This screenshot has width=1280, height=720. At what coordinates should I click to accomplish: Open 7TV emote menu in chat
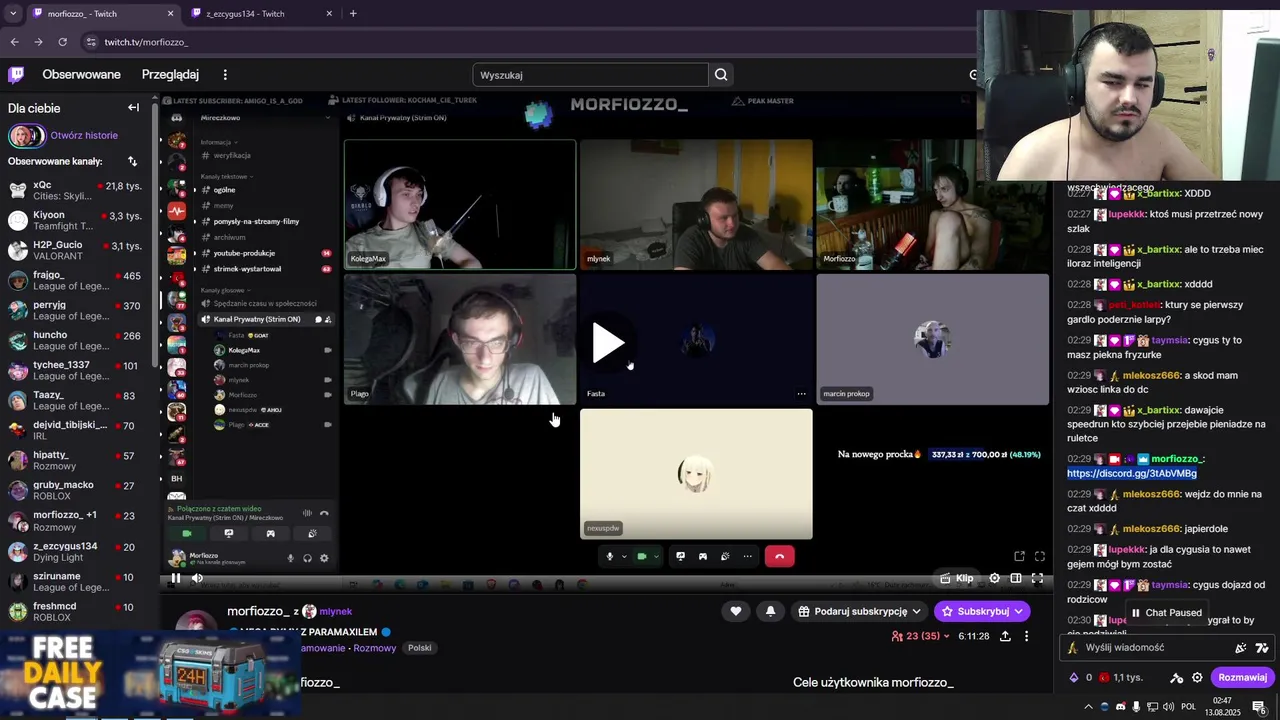point(1262,648)
